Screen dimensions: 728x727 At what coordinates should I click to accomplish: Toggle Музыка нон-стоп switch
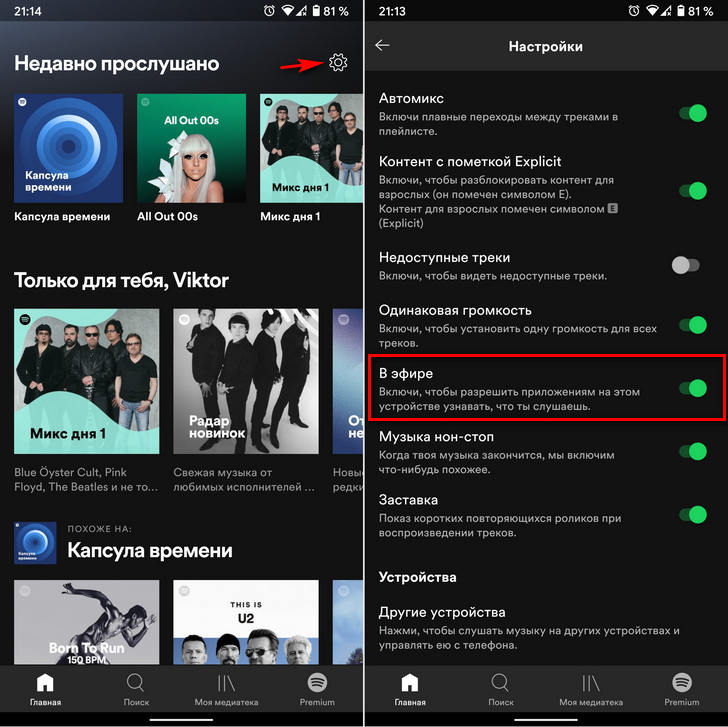693,451
